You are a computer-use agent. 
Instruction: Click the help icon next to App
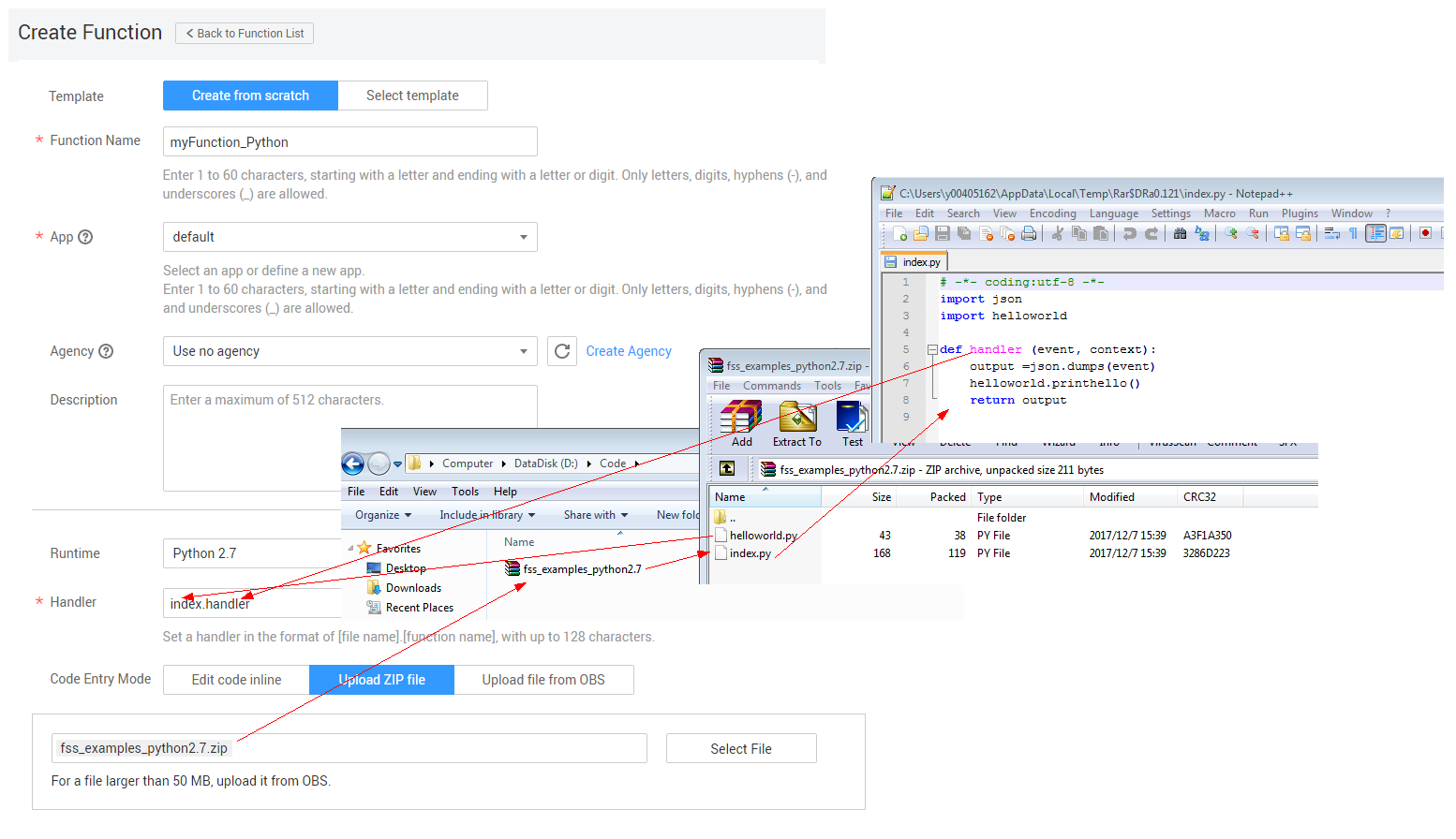tap(85, 237)
